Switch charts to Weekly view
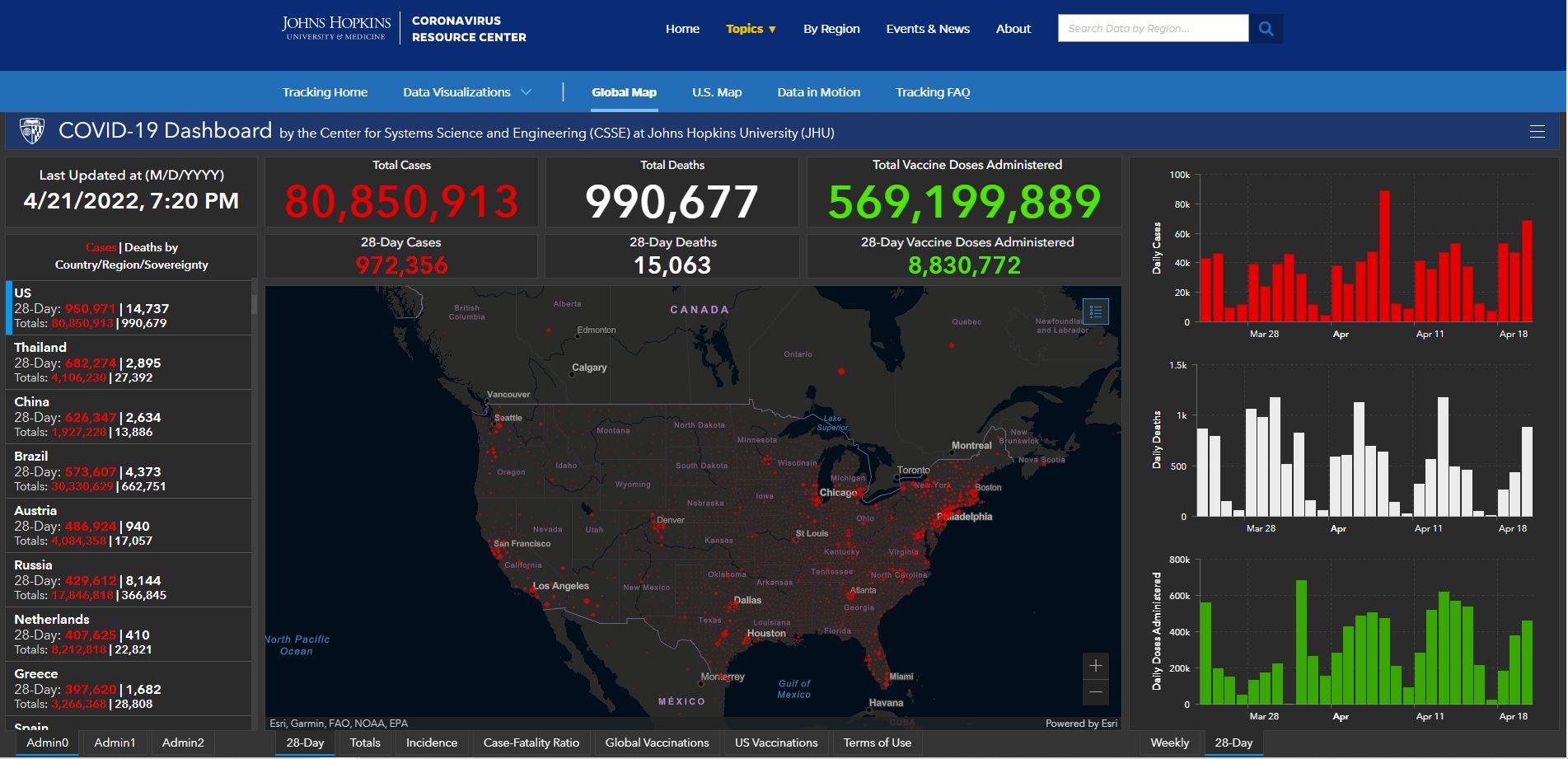 pyautogui.click(x=1170, y=743)
